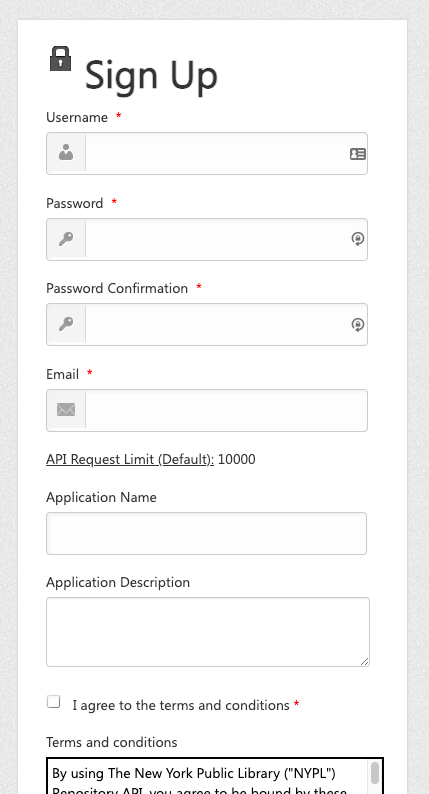Click inside the Application Description textarea
Screen dimensions: 429x794
click(x=208, y=632)
